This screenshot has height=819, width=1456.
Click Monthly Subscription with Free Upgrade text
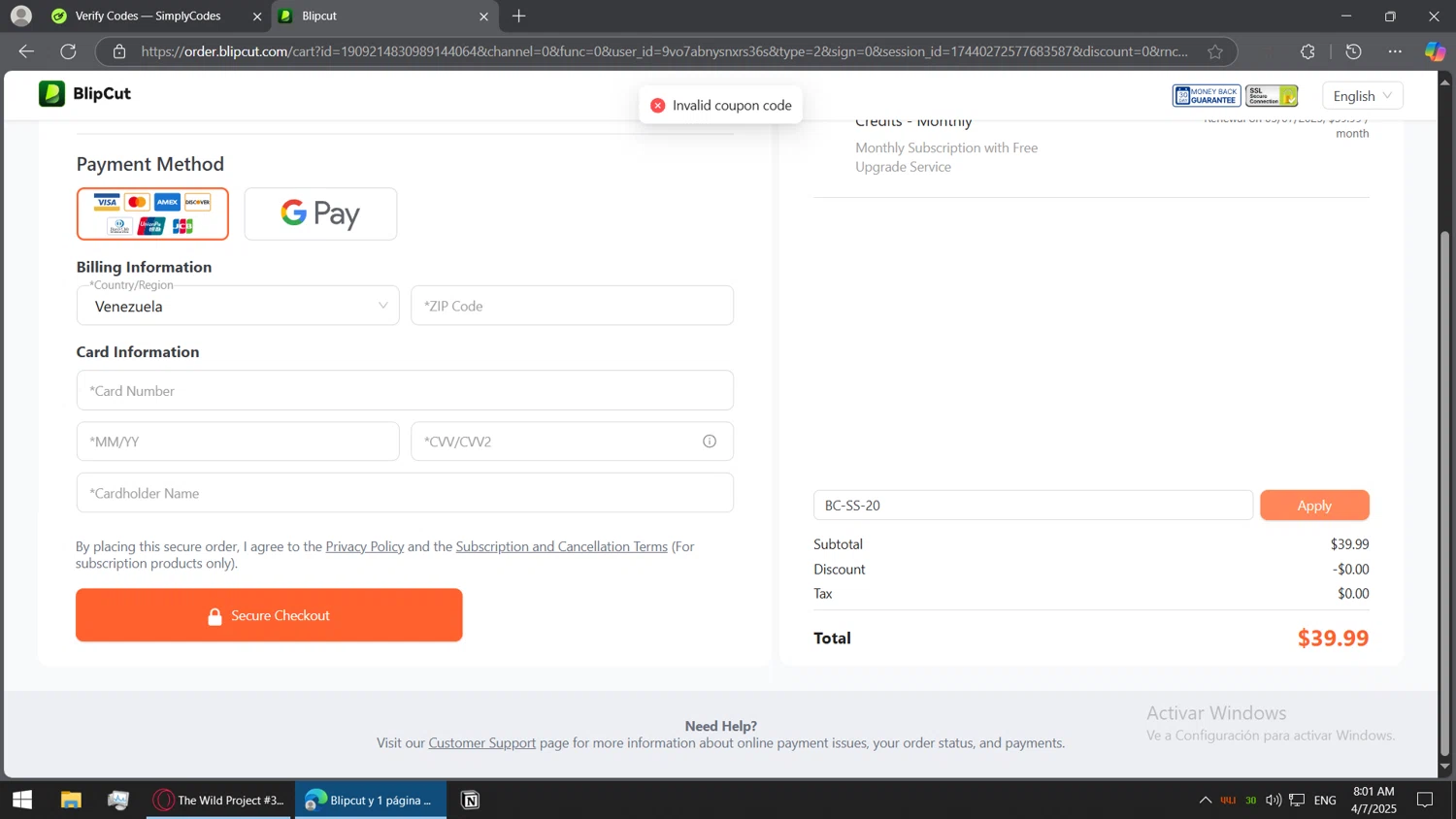point(946,157)
